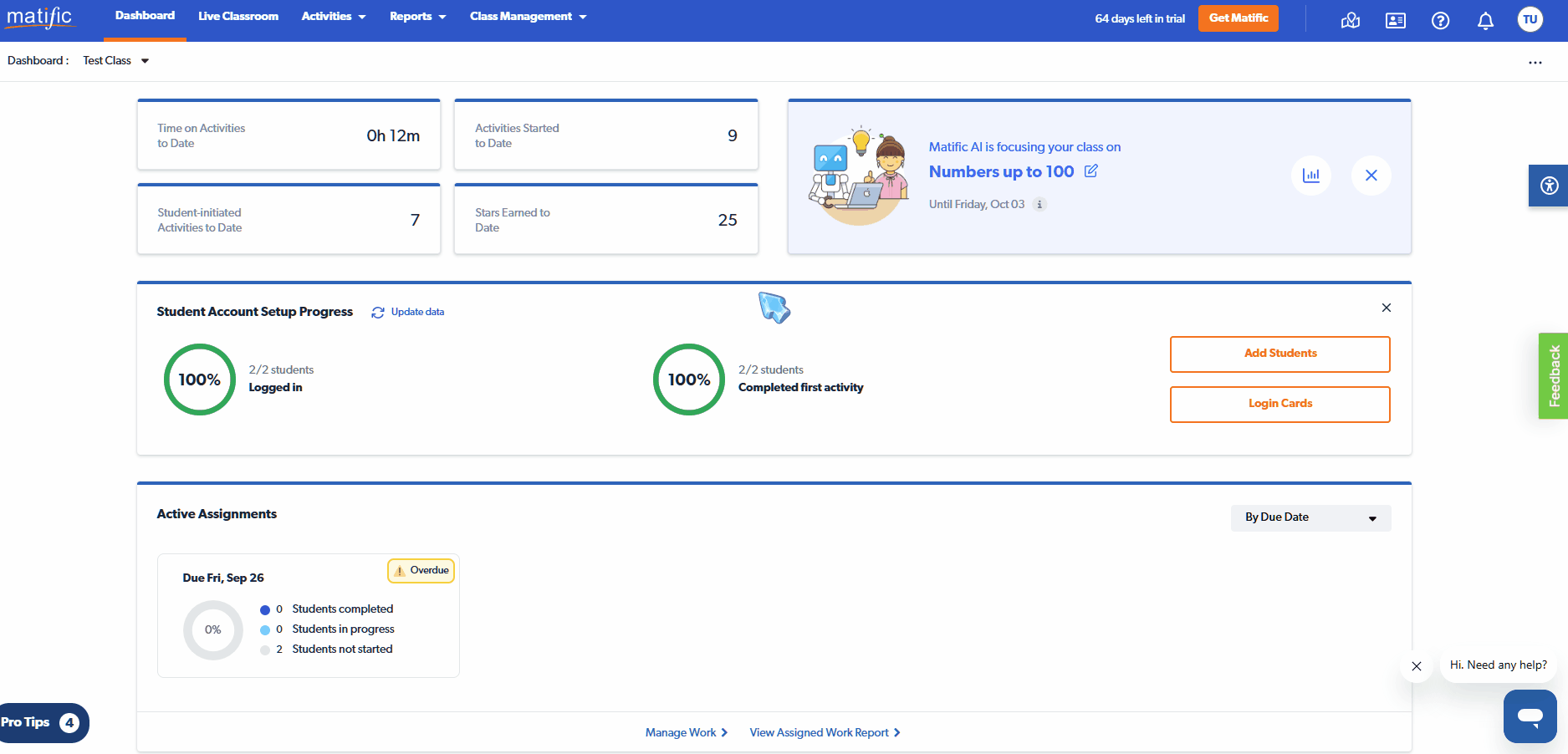This screenshot has width=1568, height=754.
Task: View the chart report for Numbers up to 100
Action: coord(1311,176)
